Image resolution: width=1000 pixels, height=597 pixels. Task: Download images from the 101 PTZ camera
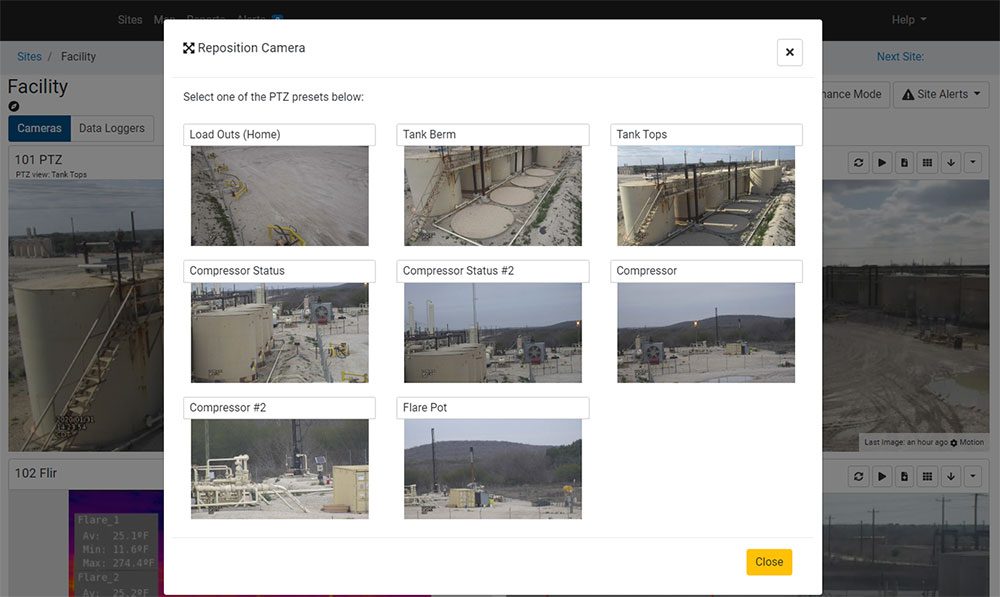tap(950, 162)
